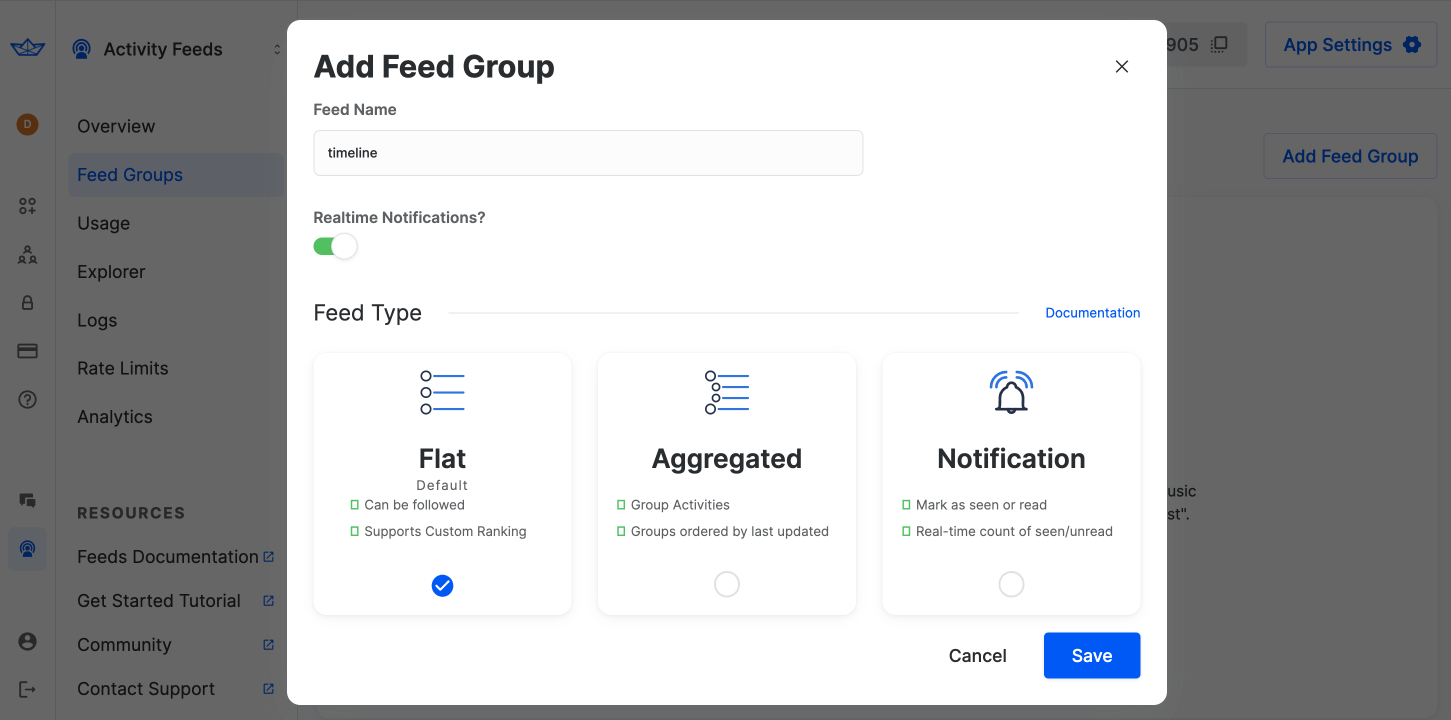Screen dimensions: 1451x720
Task: Click the gear icon in App Settings
Action: click(x=1411, y=45)
